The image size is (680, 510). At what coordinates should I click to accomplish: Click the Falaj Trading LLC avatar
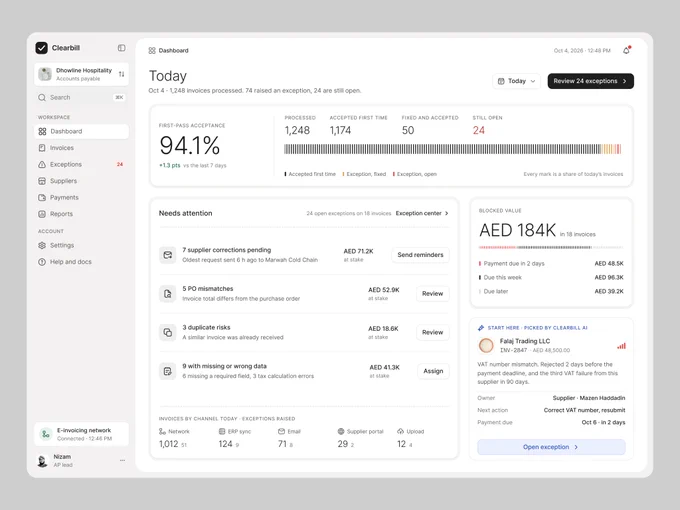click(486, 345)
